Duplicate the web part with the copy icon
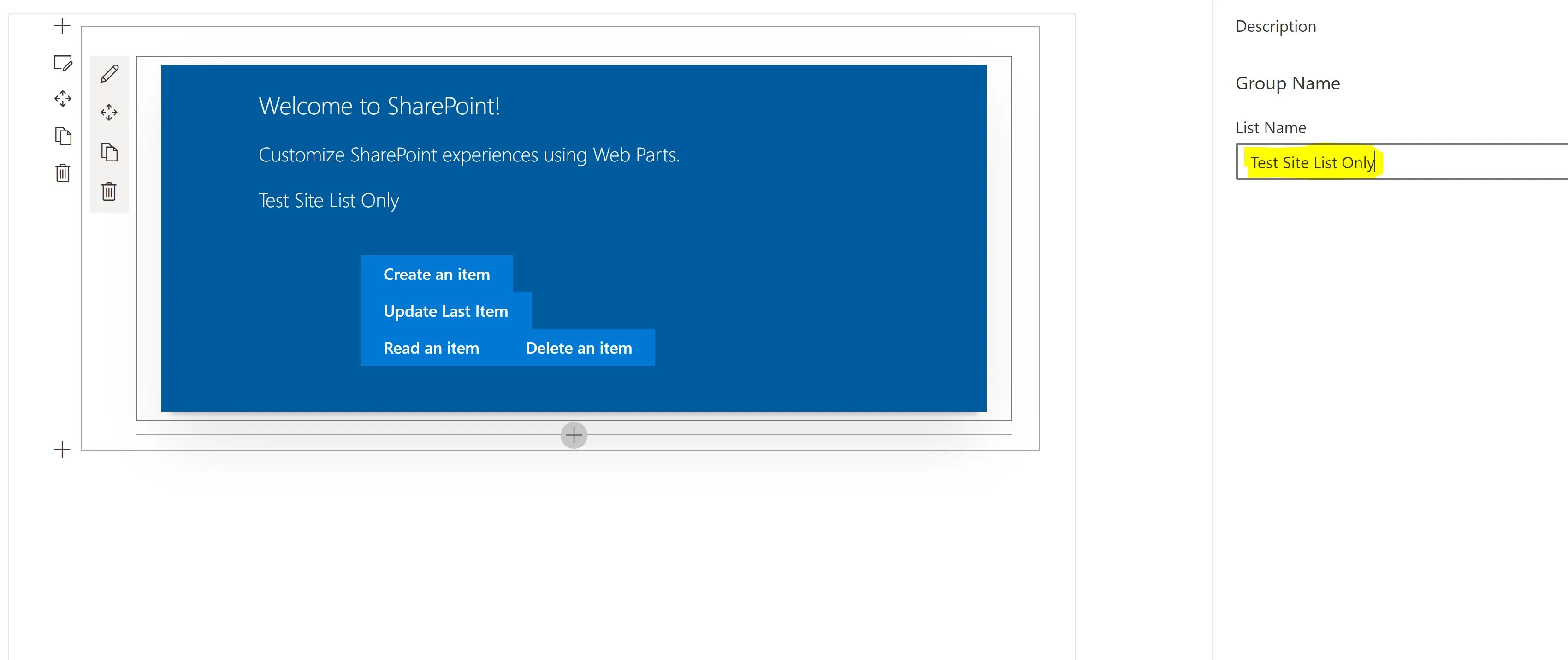1568x660 pixels. pyautogui.click(x=109, y=152)
